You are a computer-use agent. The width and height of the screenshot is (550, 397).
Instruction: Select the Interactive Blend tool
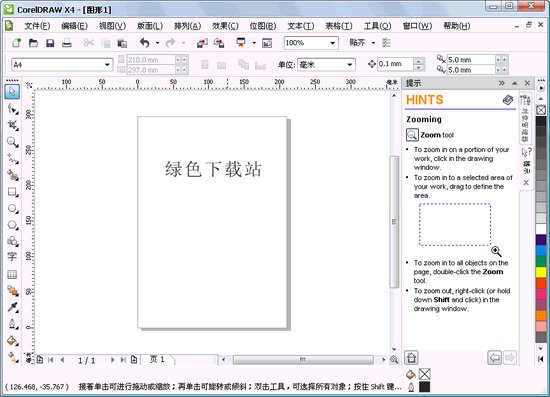click(x=13, y=291)
